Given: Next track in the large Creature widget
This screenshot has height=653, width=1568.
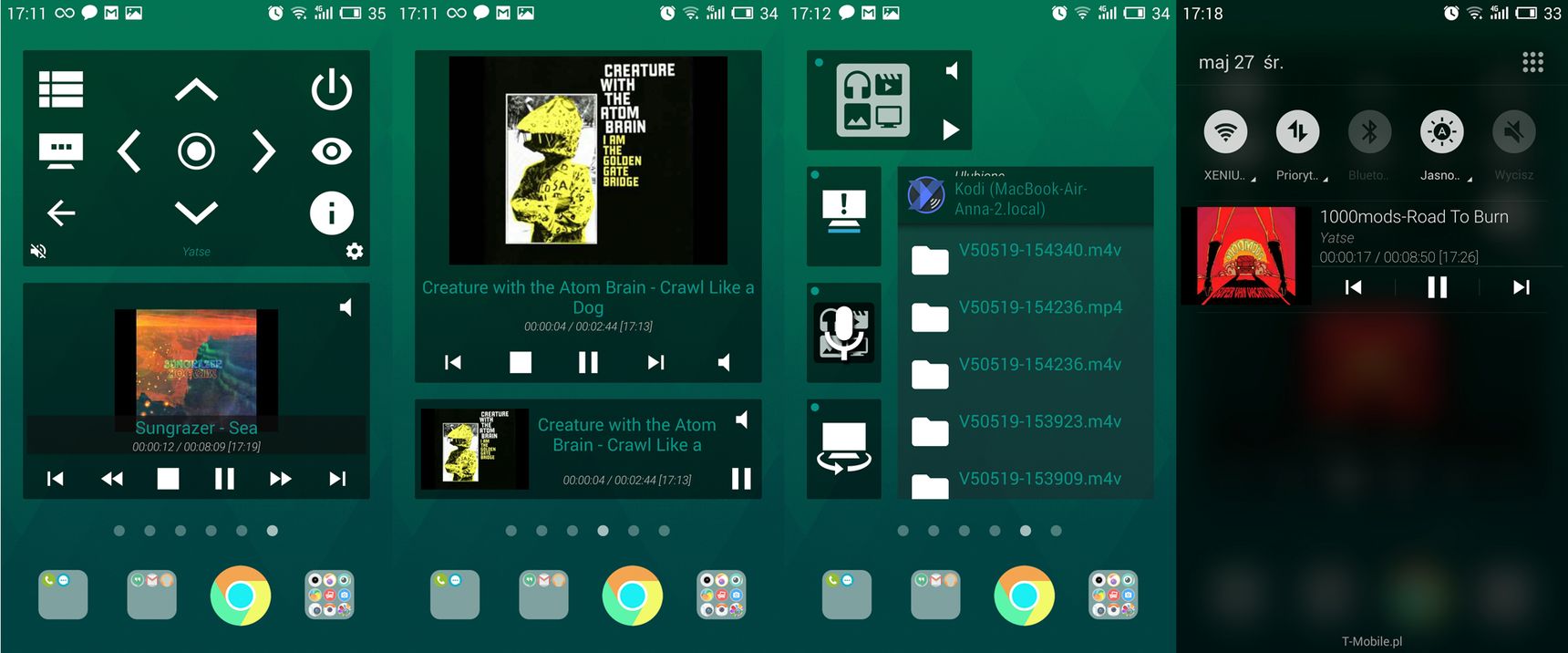Looking at the screenshot, I should tap(655, 362).
